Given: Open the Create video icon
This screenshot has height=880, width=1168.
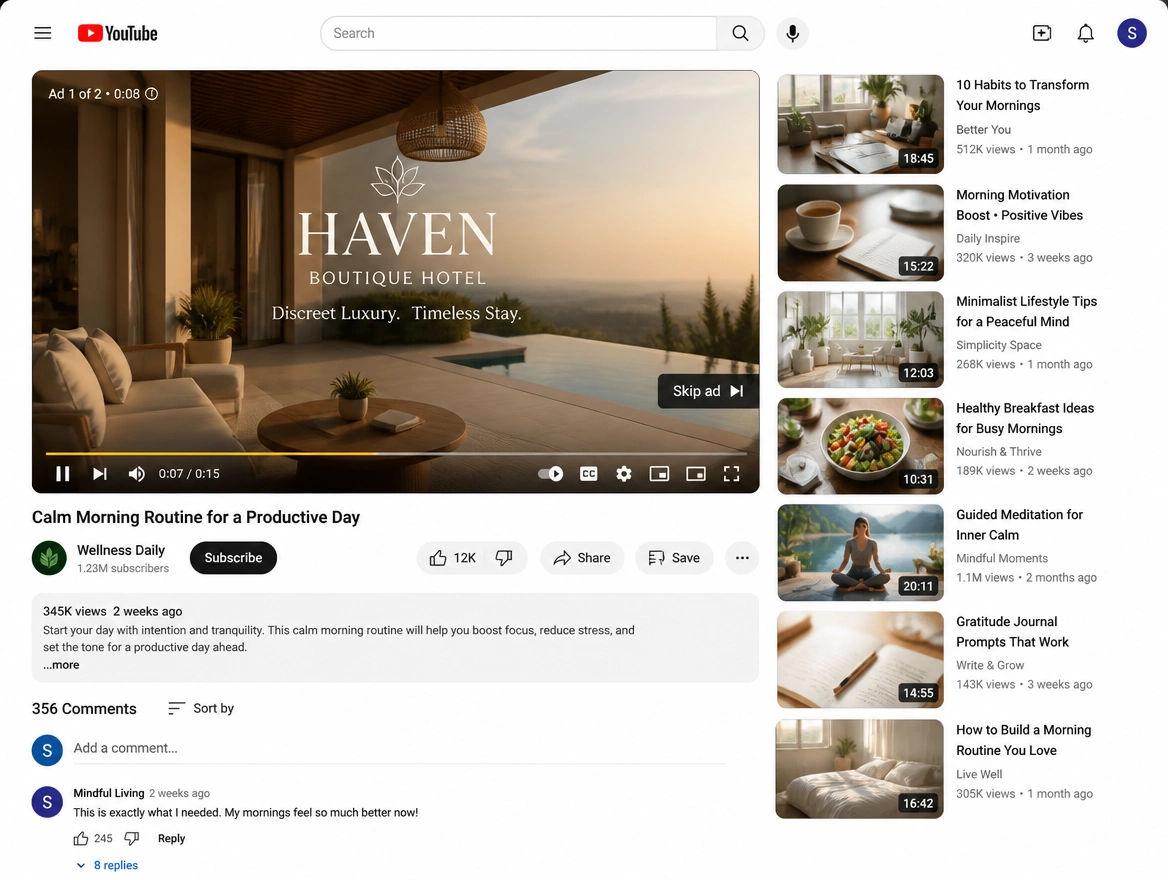Looking at the screenshot, I should coord(1041,33).
